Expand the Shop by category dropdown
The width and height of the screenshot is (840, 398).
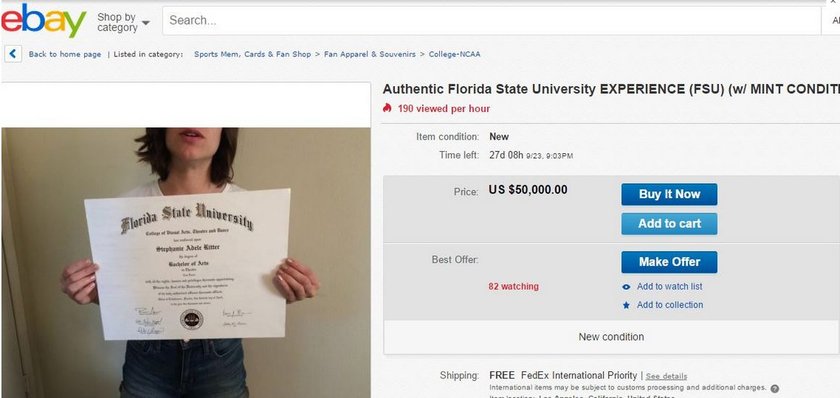click(x=123, y=22)
